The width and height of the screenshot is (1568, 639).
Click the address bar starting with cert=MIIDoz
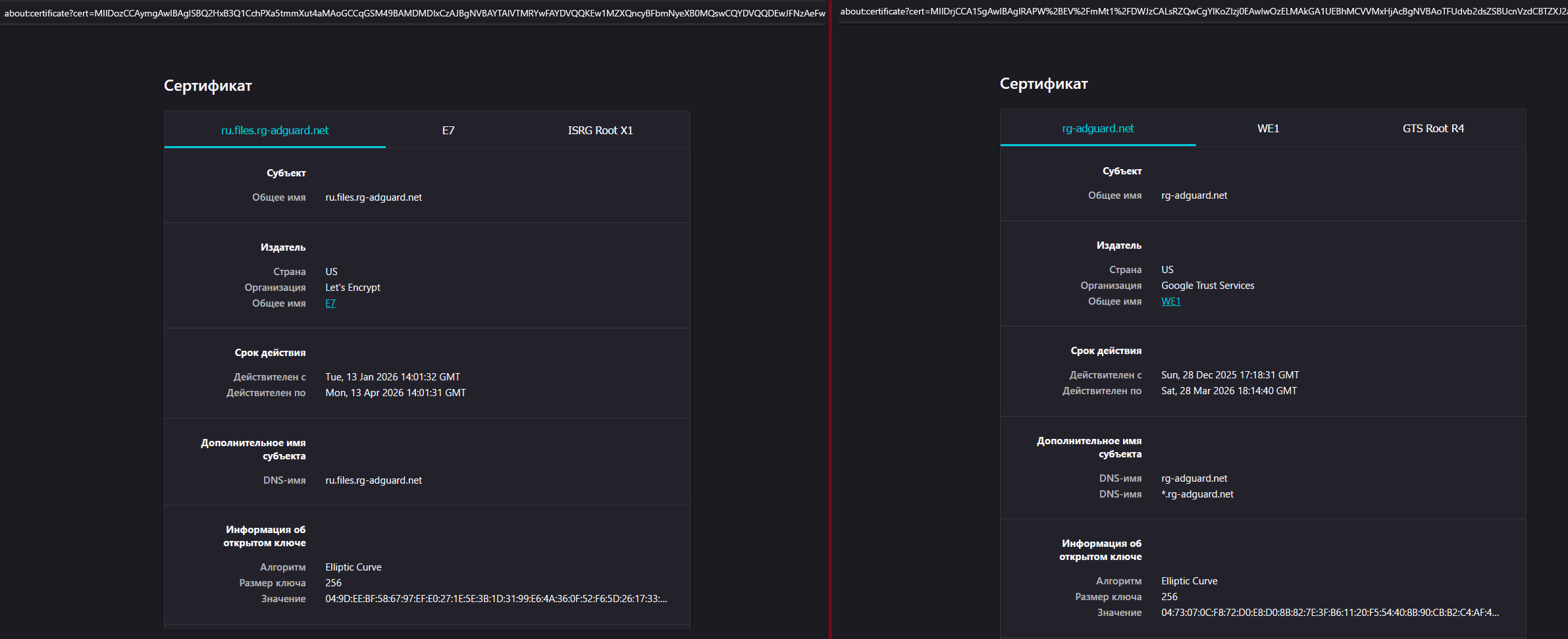pyautogui.click(x=415, y=13)
